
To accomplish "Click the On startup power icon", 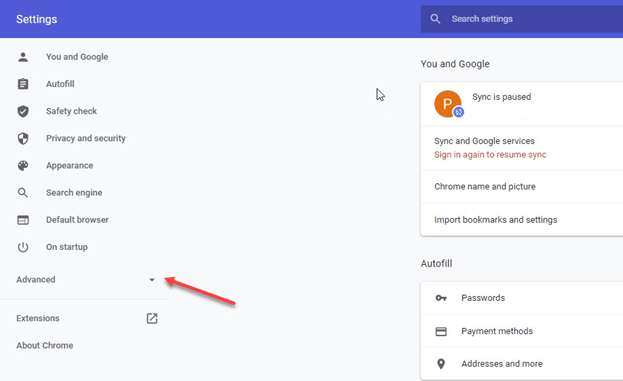I will click(23, 247).
